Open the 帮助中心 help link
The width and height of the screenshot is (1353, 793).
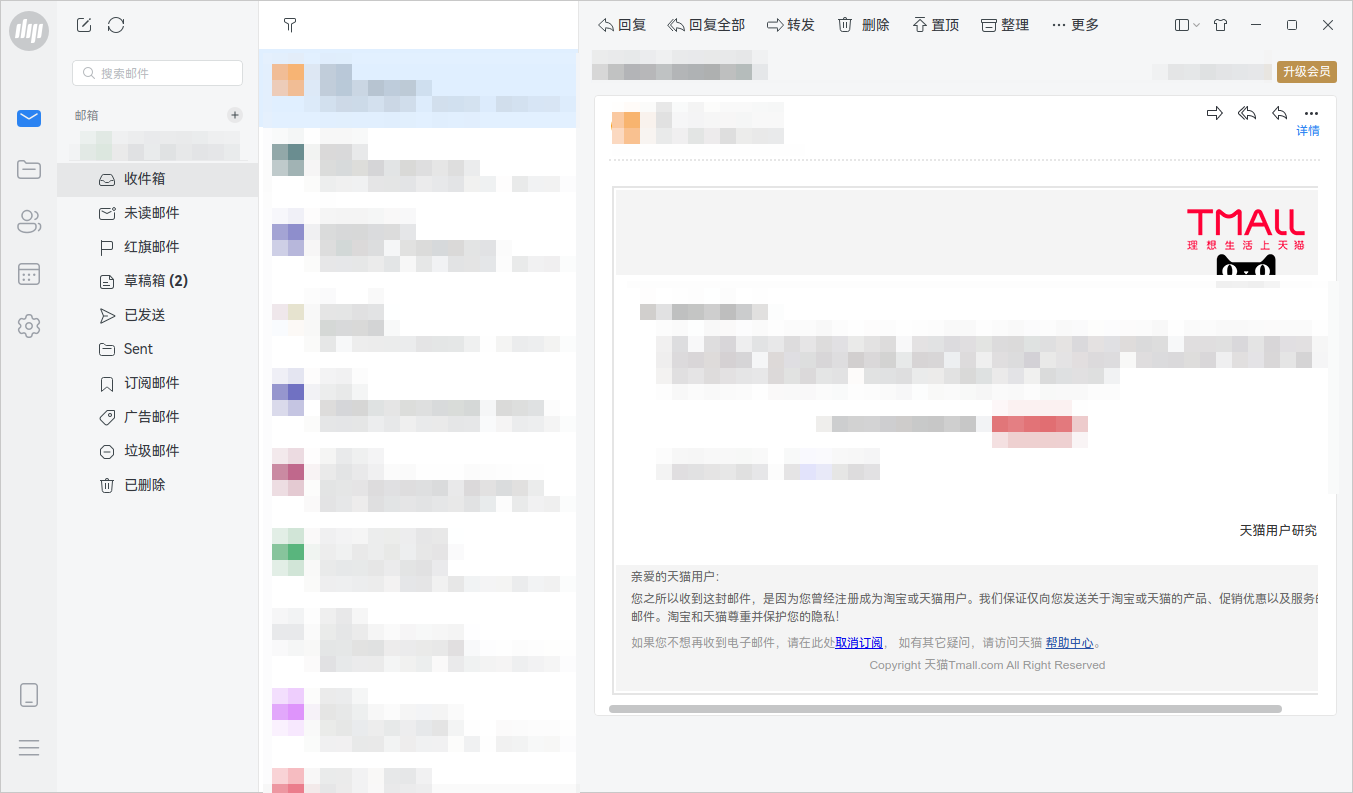click(1070, 643)
